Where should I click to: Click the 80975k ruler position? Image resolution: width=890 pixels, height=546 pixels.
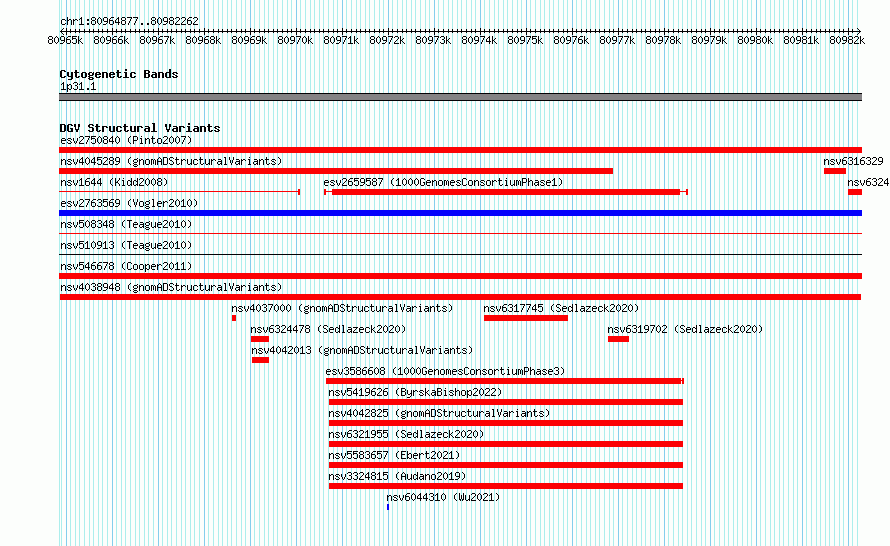click(525, 40)
